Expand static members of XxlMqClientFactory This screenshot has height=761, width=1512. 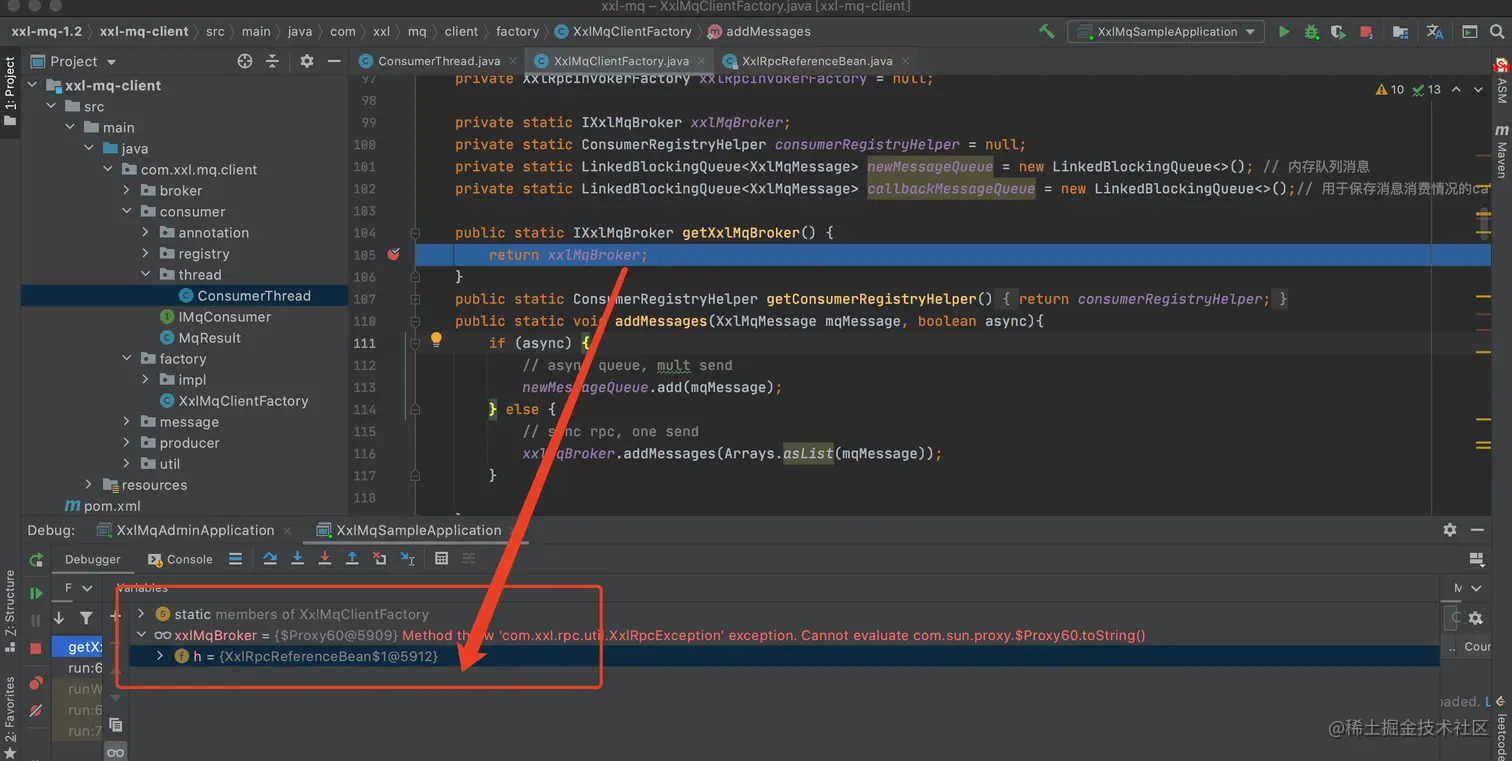click(141, 614)
